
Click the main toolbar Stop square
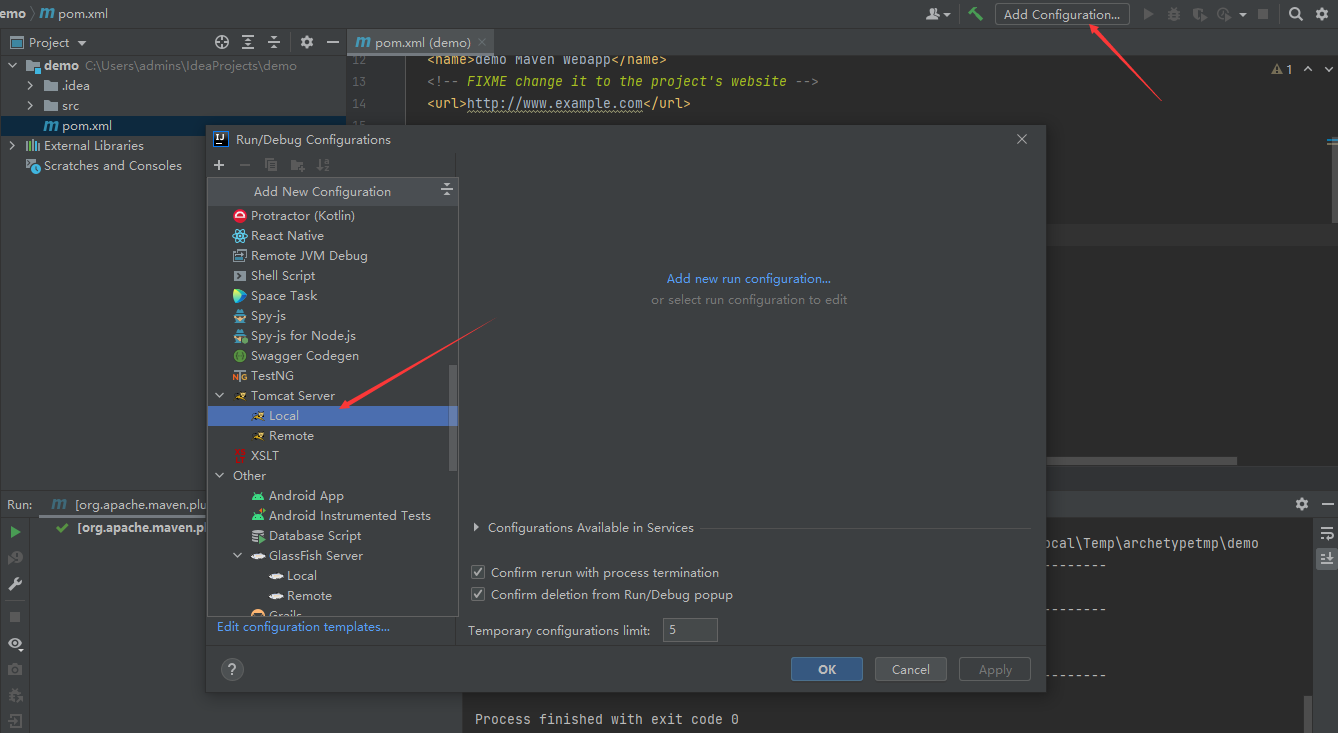tap(1263, 14)
